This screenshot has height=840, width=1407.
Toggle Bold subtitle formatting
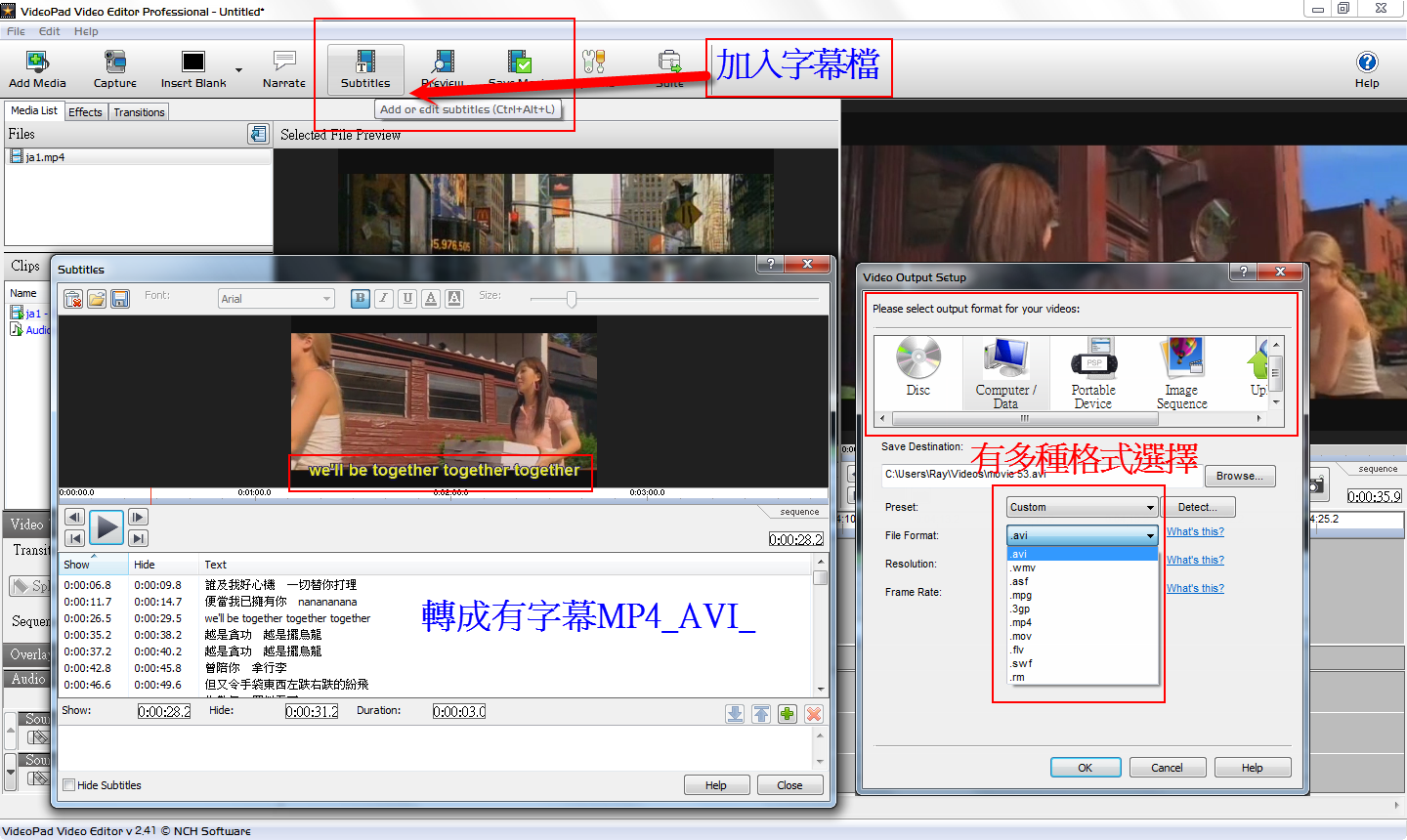click(361, 299)
